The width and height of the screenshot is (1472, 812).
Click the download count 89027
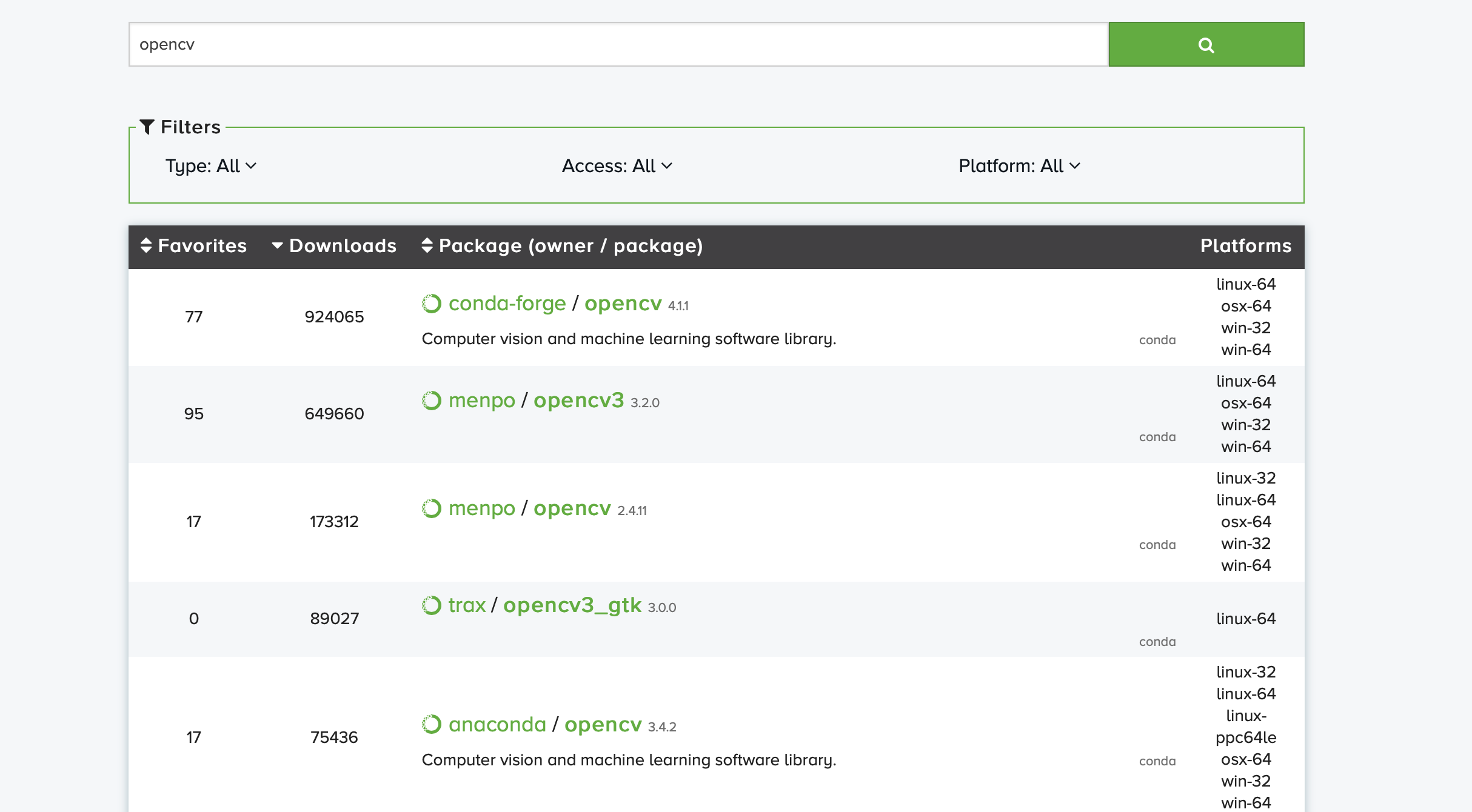(334, 619)
